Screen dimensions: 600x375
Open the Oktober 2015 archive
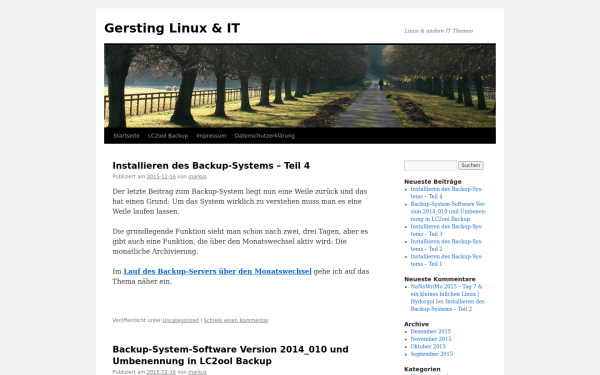coord(428,346)
